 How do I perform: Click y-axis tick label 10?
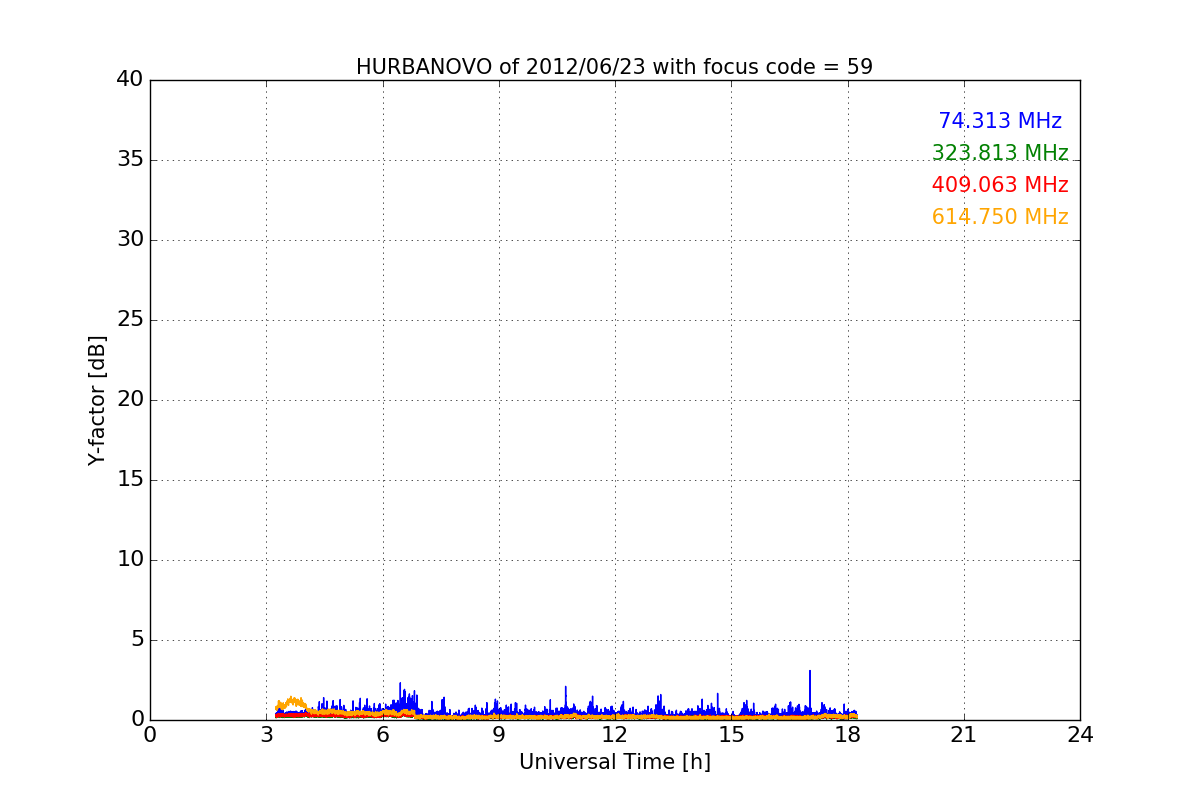(130, 560)
